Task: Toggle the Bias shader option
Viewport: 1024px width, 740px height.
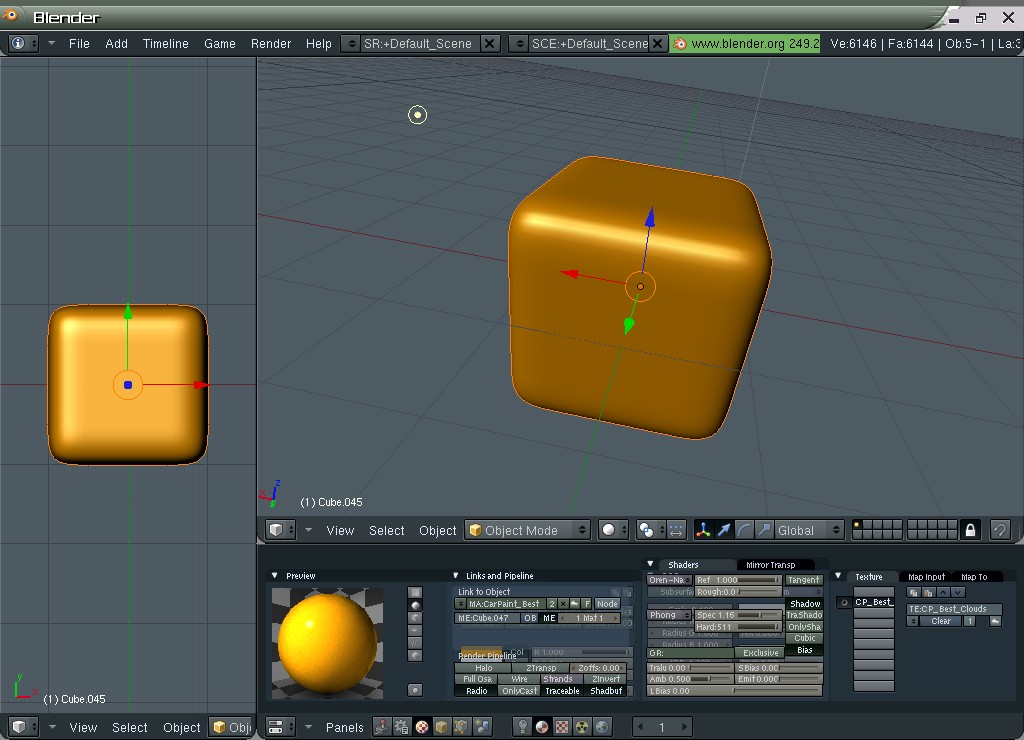Action: [x=805, y=650]
